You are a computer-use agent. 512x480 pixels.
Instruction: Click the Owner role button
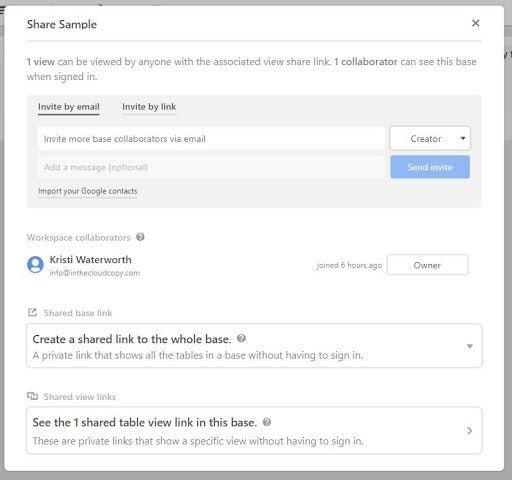[427, 265]
